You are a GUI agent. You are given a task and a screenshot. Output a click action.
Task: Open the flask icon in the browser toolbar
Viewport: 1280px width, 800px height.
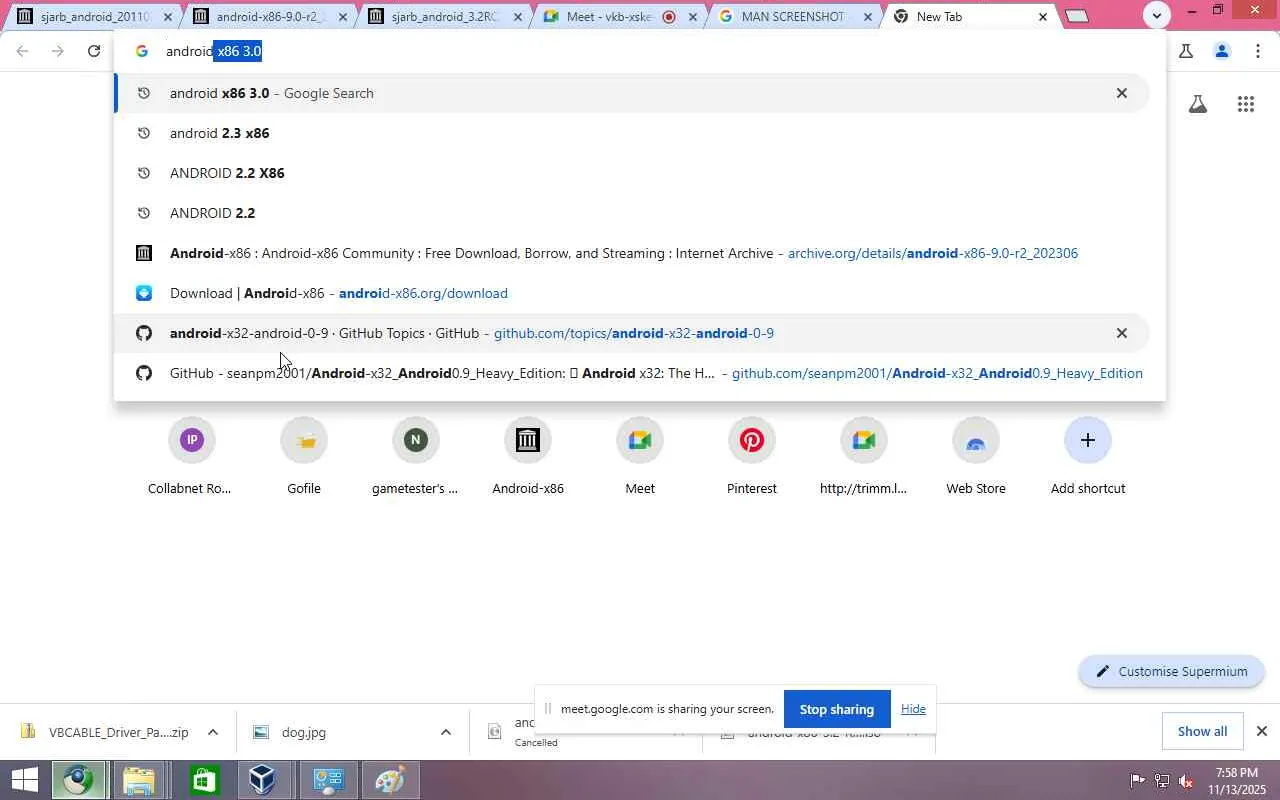[x=1186, y=51]
